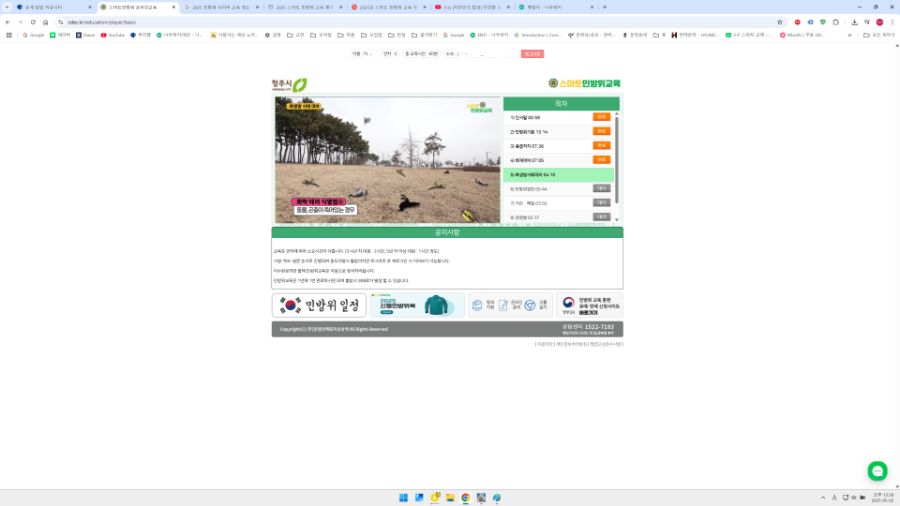Click the lesson list scrollbar down arrow
Viewport: 900px width, 506px height.
coord(616,219)
